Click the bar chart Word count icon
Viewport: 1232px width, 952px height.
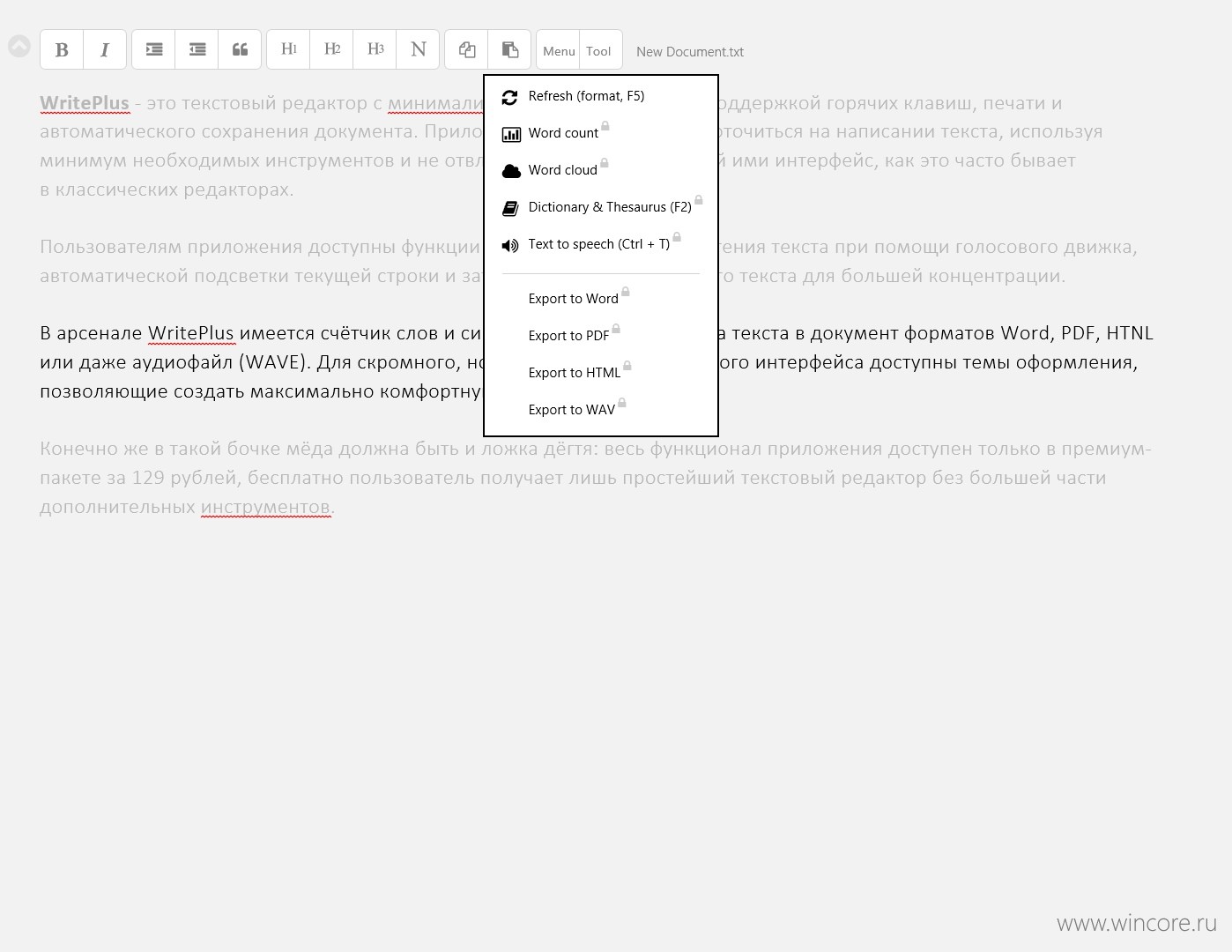coord(511,134)
